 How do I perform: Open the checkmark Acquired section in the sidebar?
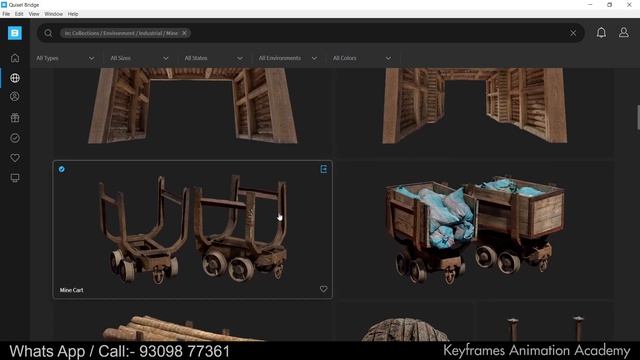[15, 138]
